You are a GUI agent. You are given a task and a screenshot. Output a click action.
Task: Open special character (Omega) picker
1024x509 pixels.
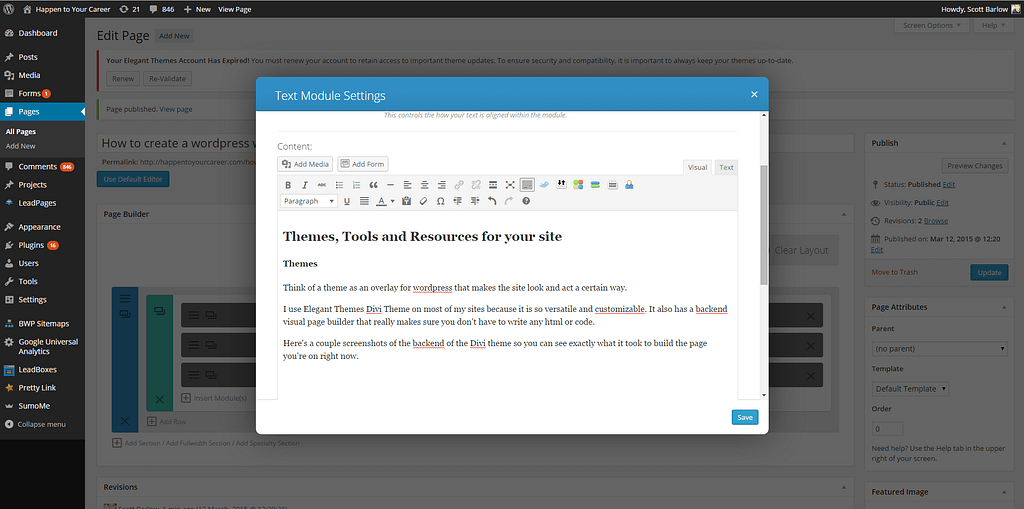[x=440, y=201]
